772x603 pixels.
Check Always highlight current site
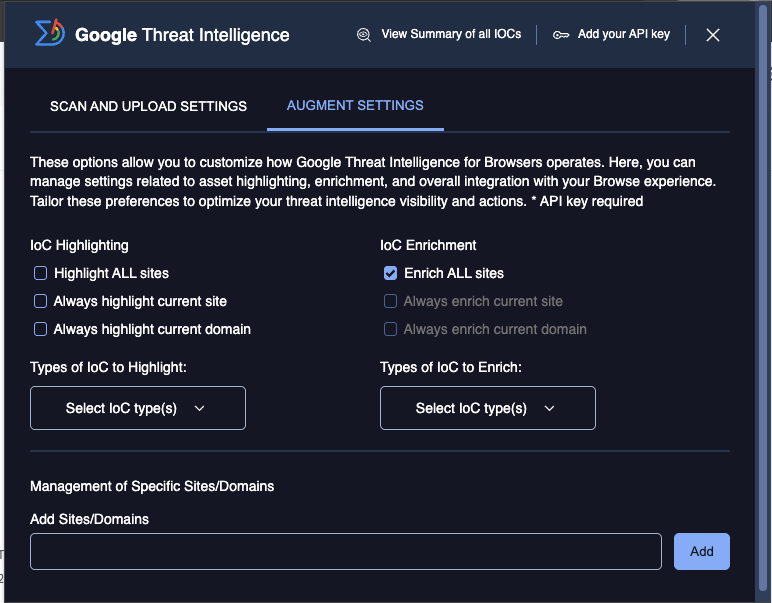41,301
